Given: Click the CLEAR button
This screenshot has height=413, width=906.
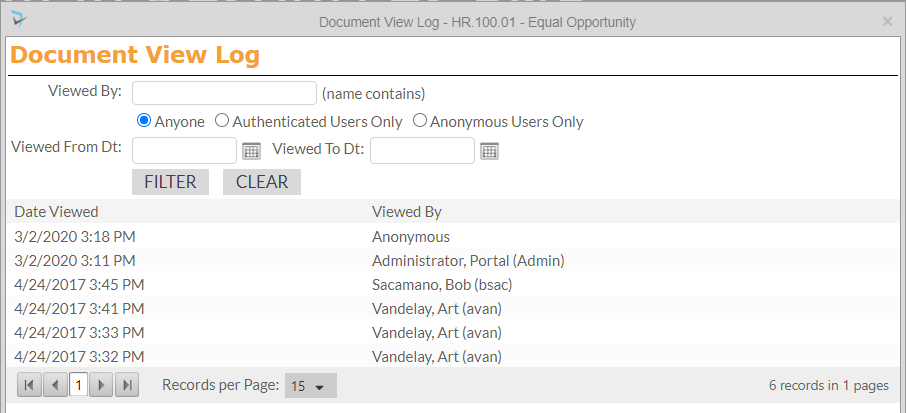Looking at the screenshot, I should point(261,182).
